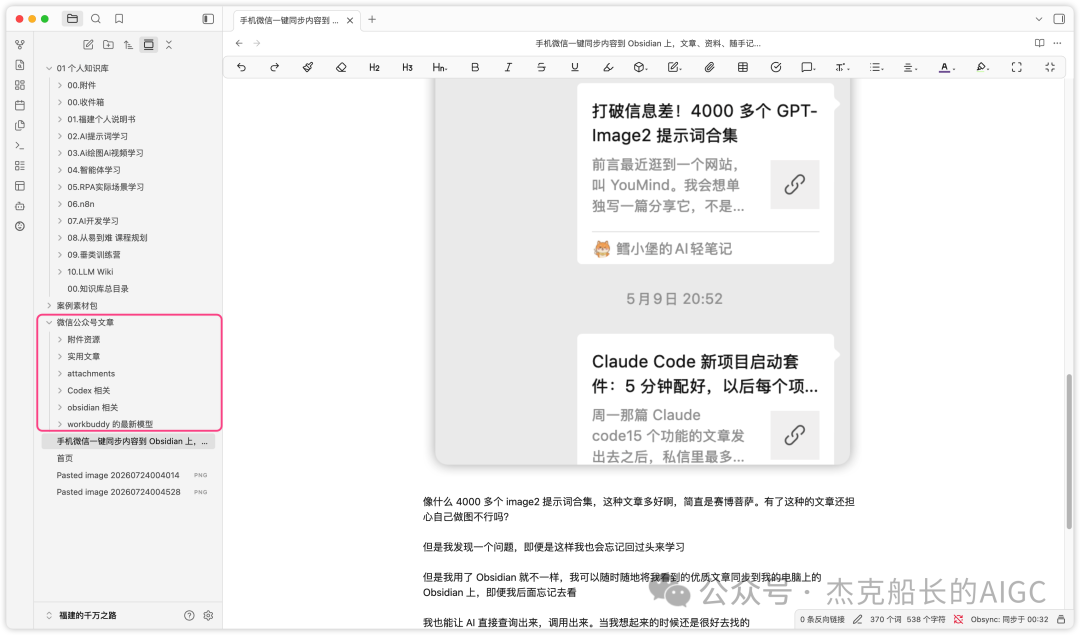Toggle underline formatting
The height and width of the screenshot is (635, 1080).
click(x=574, y=67)
